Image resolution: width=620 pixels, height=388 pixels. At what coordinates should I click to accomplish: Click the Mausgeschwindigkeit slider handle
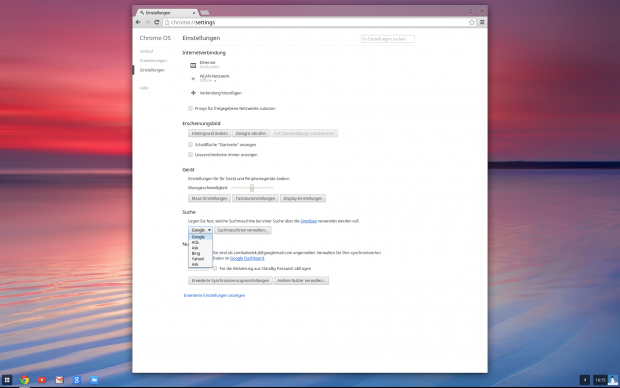pos(252,188)
